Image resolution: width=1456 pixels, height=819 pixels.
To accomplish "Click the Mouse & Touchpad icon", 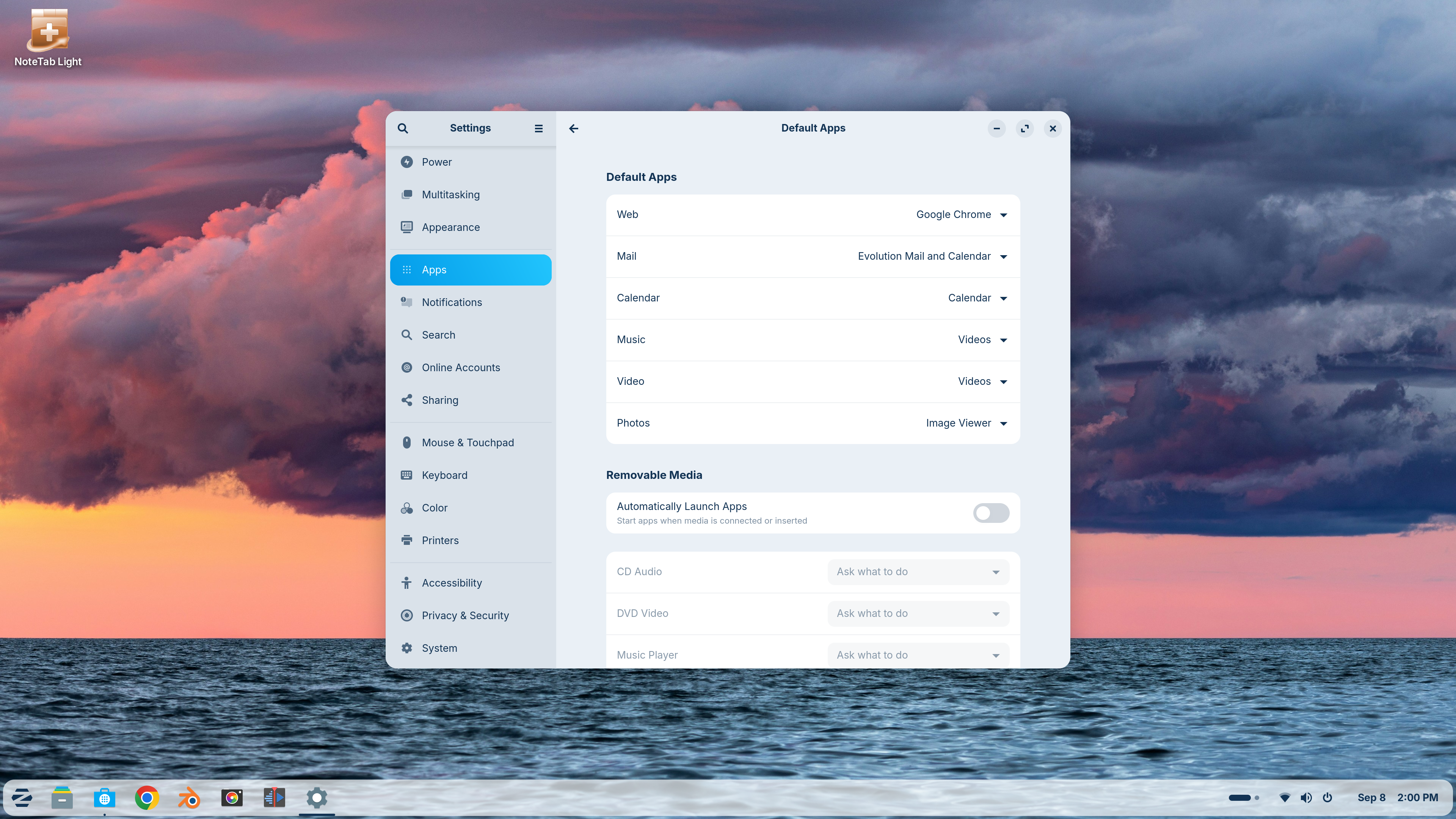I will 406,442.
